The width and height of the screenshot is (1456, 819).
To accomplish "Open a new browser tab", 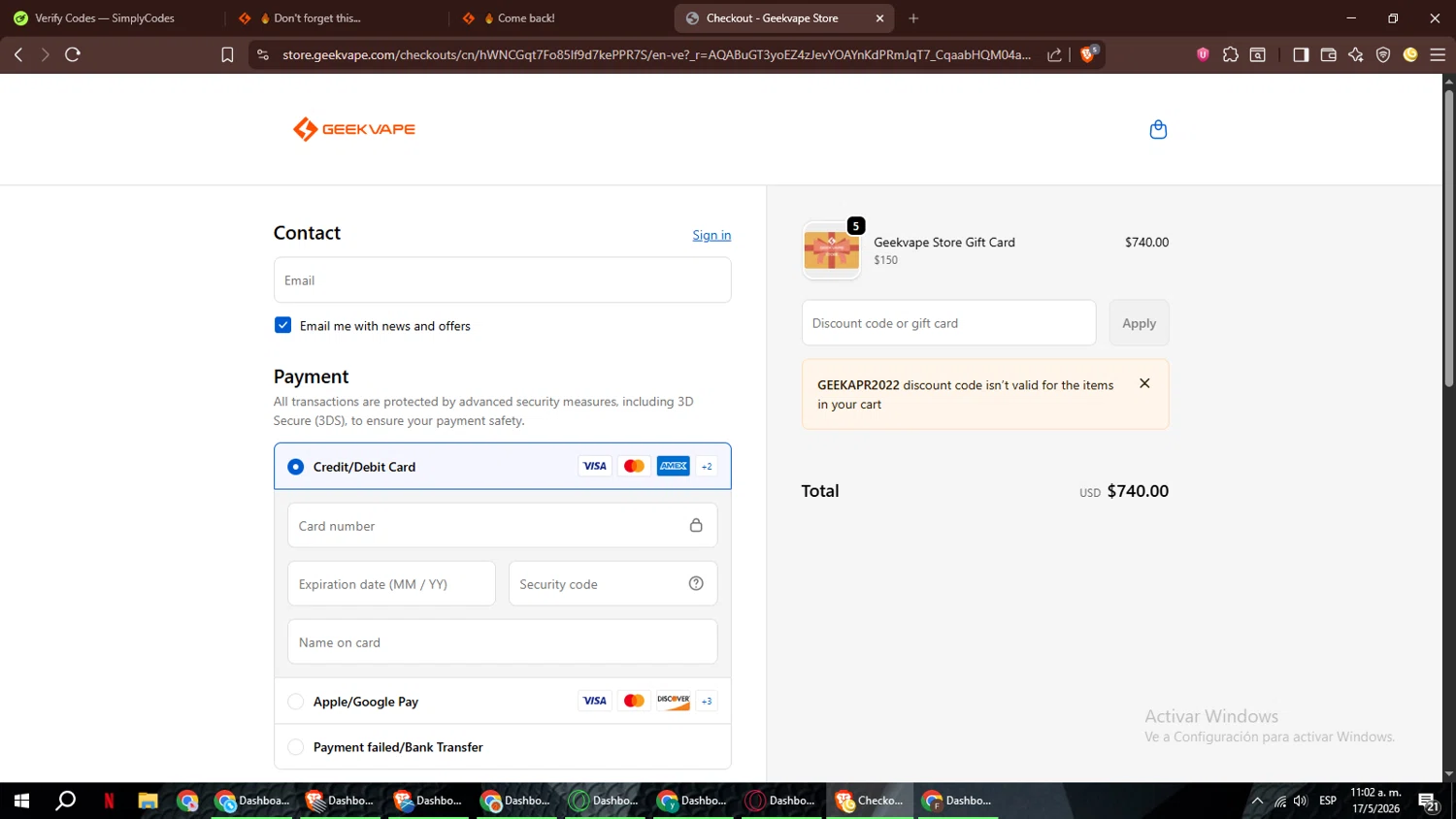I will coord(913,18).
